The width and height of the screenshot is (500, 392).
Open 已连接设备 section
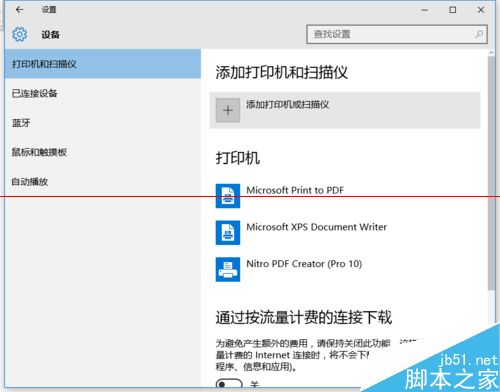(x=103, y=93)
